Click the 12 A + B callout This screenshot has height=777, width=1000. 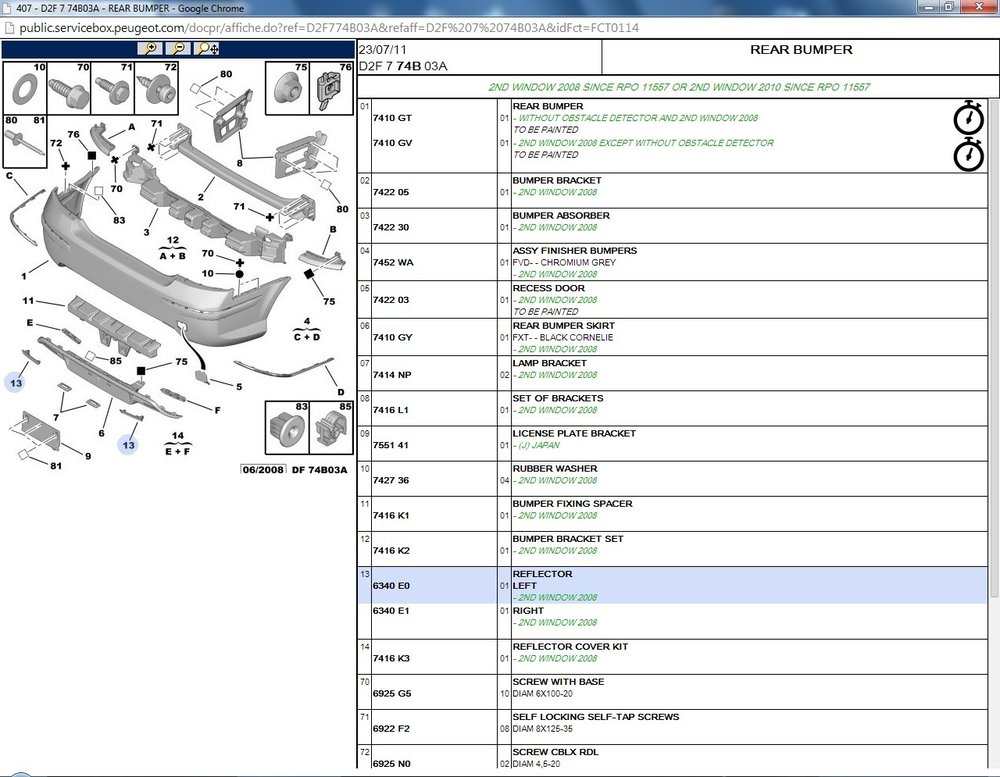tap(173, 248)
